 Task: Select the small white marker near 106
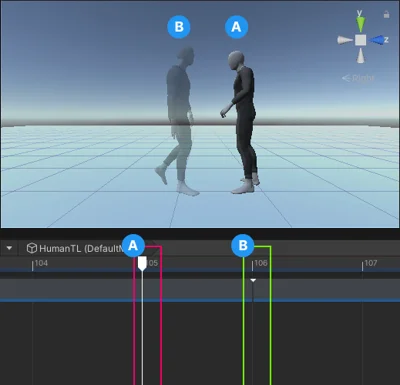[253, 280]
